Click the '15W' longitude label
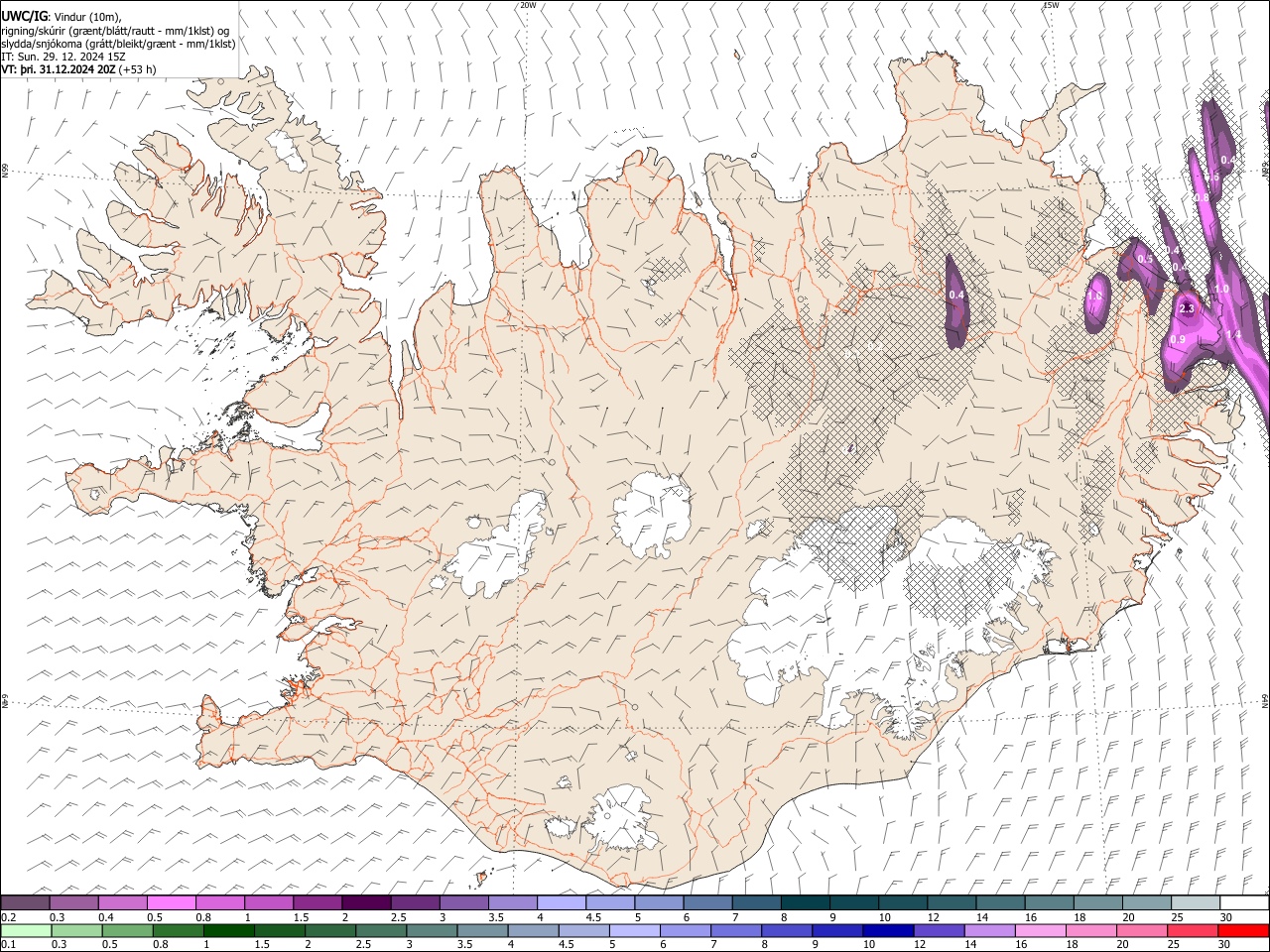1270x952 pixels. (x=1051, y=5)
